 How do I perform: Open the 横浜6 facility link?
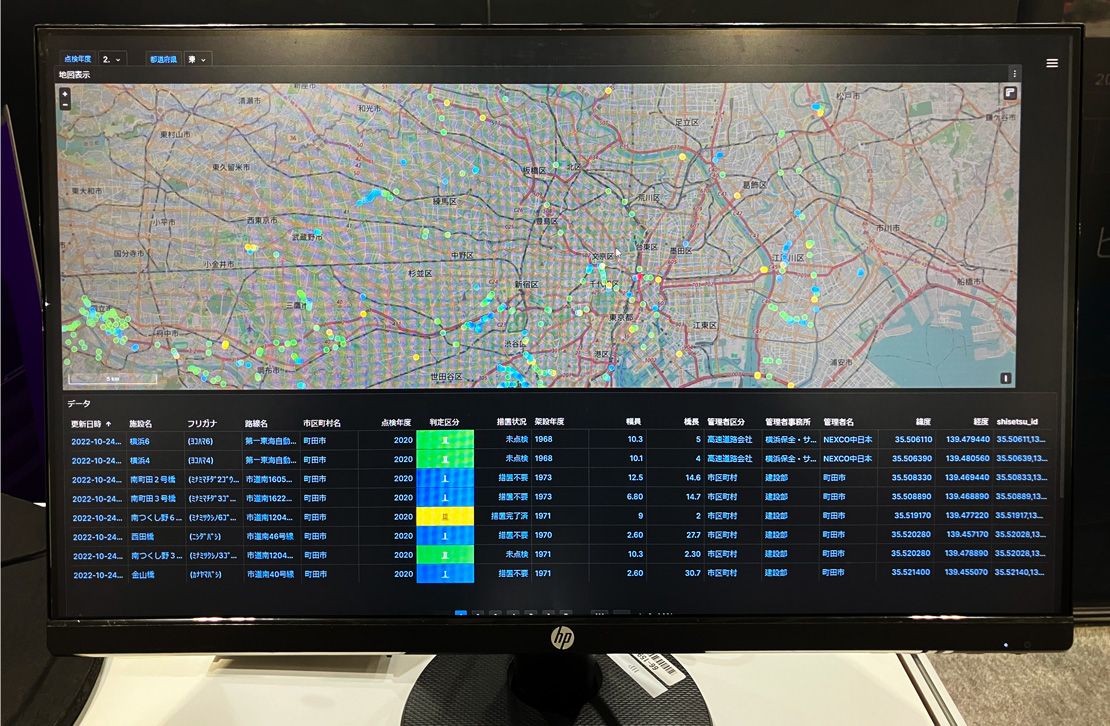pyautogui.click(x=140, y=440)
